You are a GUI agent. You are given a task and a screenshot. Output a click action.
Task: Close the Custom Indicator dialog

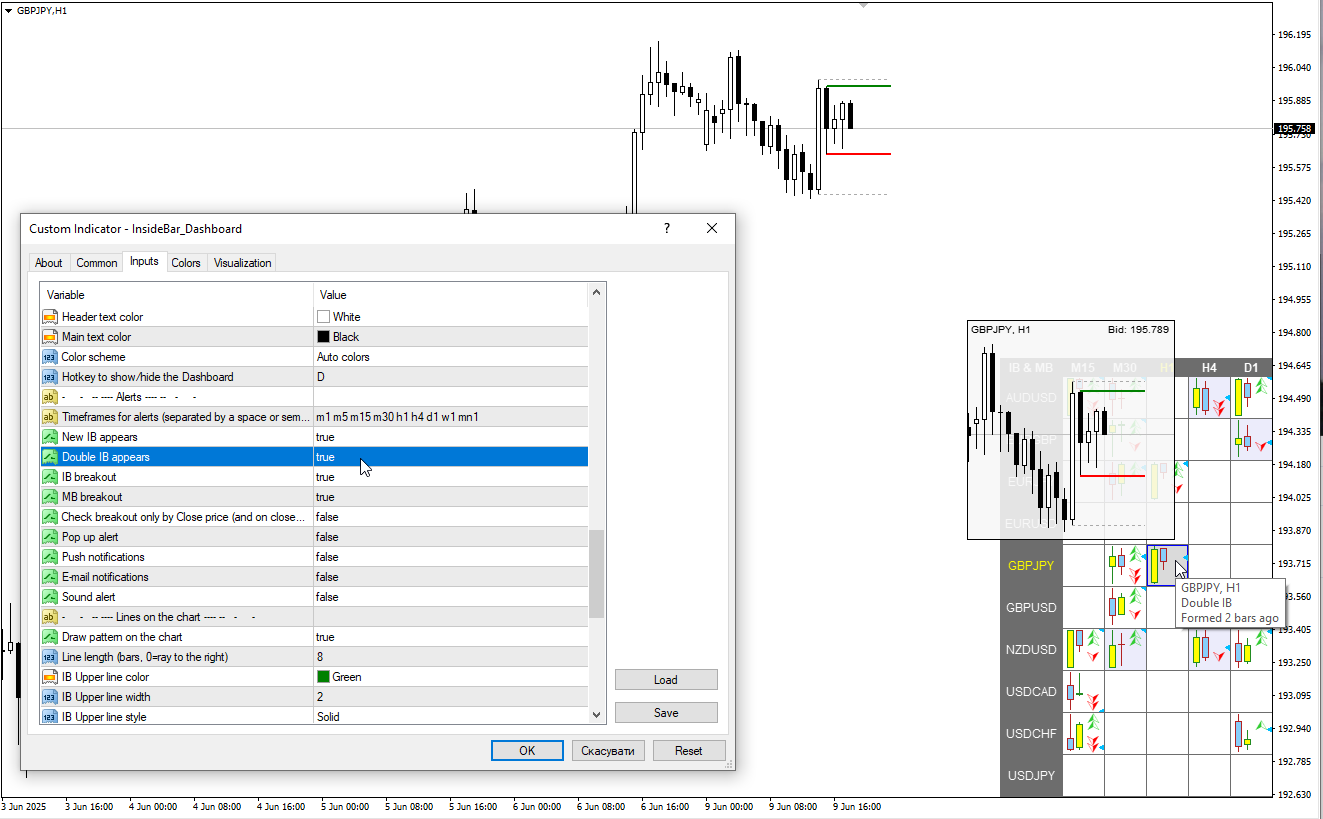(x=712, y=228)
